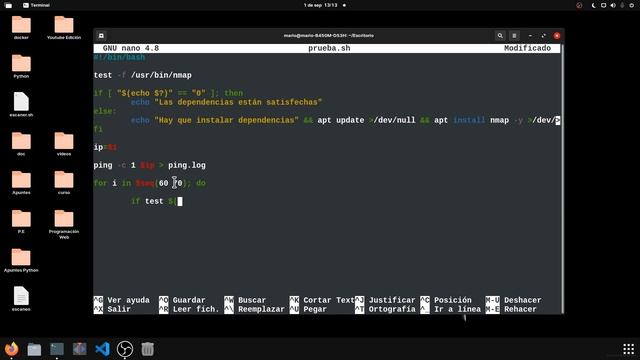This screenshot has width=640, height=360.
Task: Open OBS Studio from the dock
Action: coord(125,349)
